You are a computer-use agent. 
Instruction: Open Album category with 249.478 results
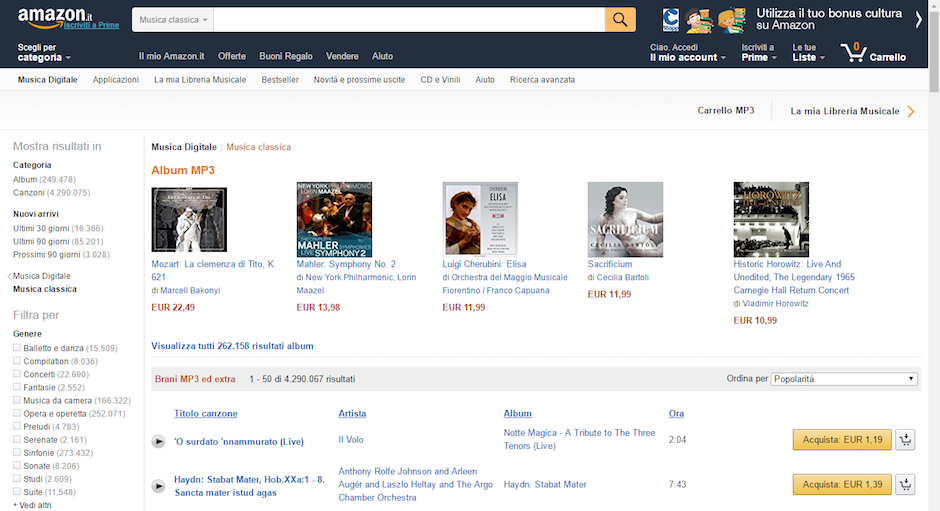point(44,179)
